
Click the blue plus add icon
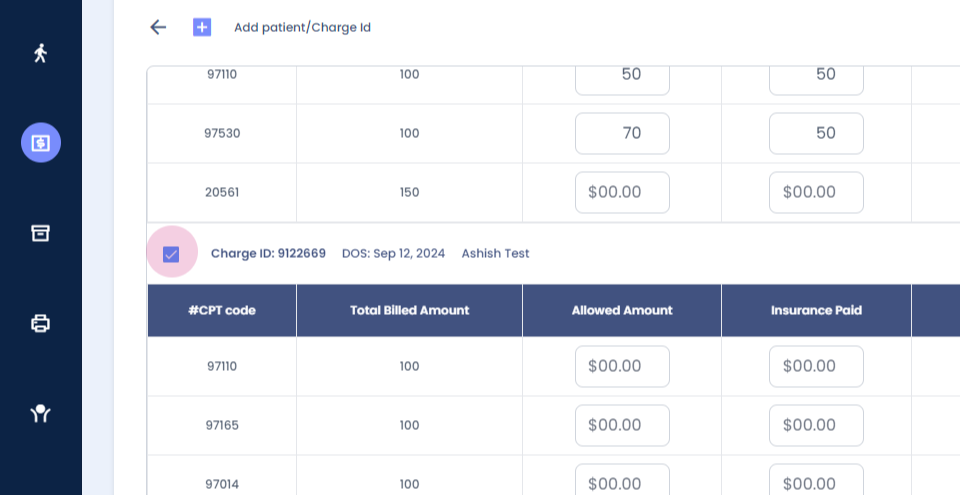tap(202, 27)
